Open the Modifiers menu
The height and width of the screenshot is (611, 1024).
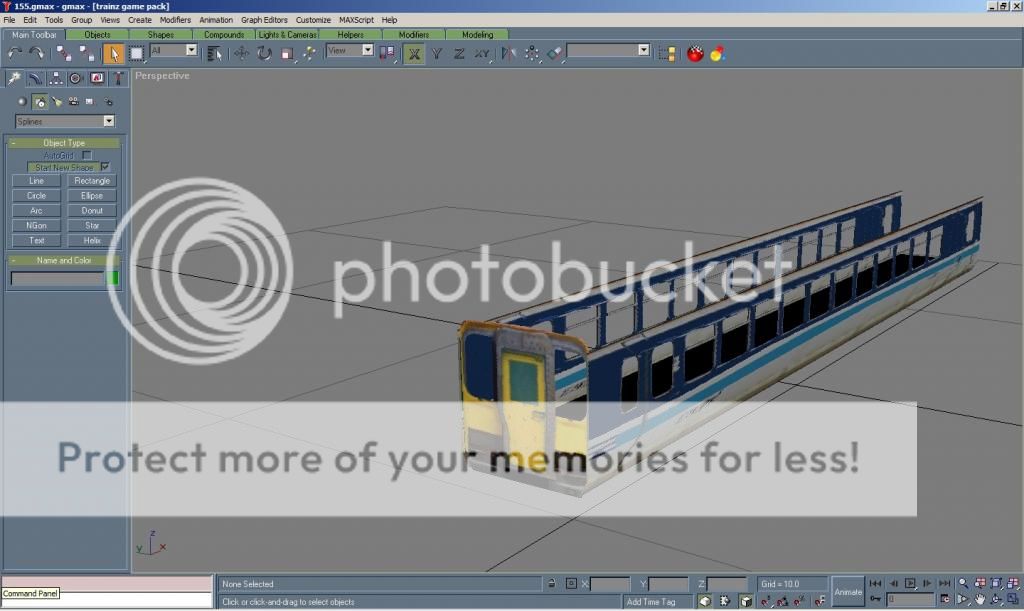pyautogui.click(x=175, y=19)
